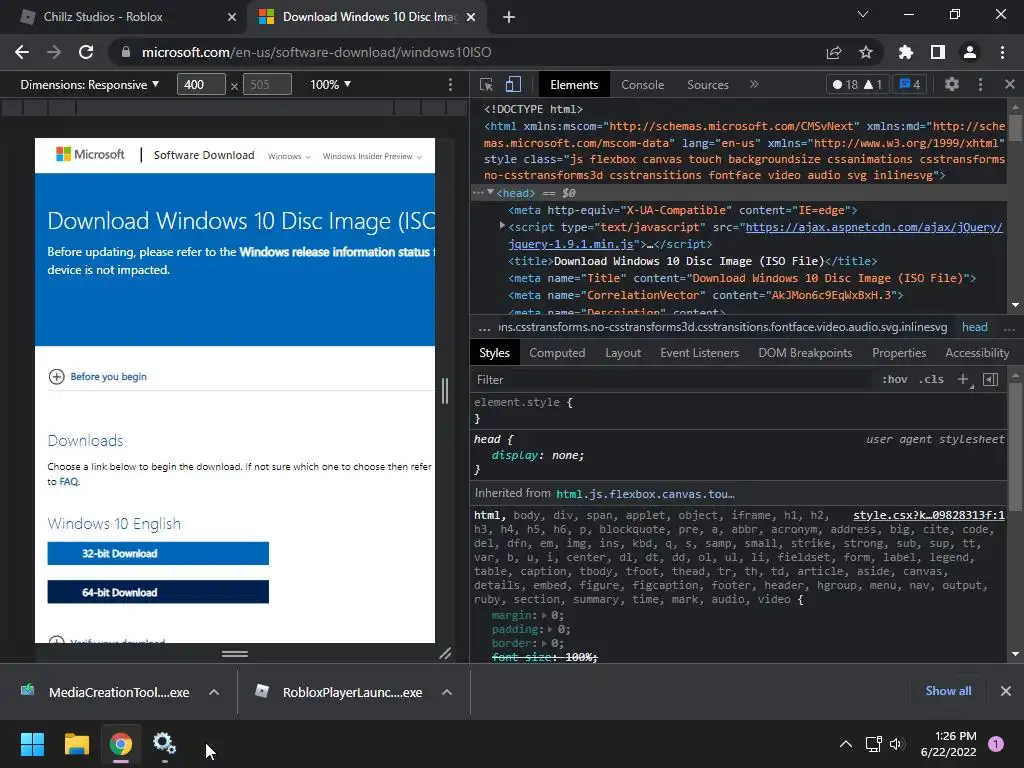
Task: Open Chrome profile avatar
Action: click(970, 52)
